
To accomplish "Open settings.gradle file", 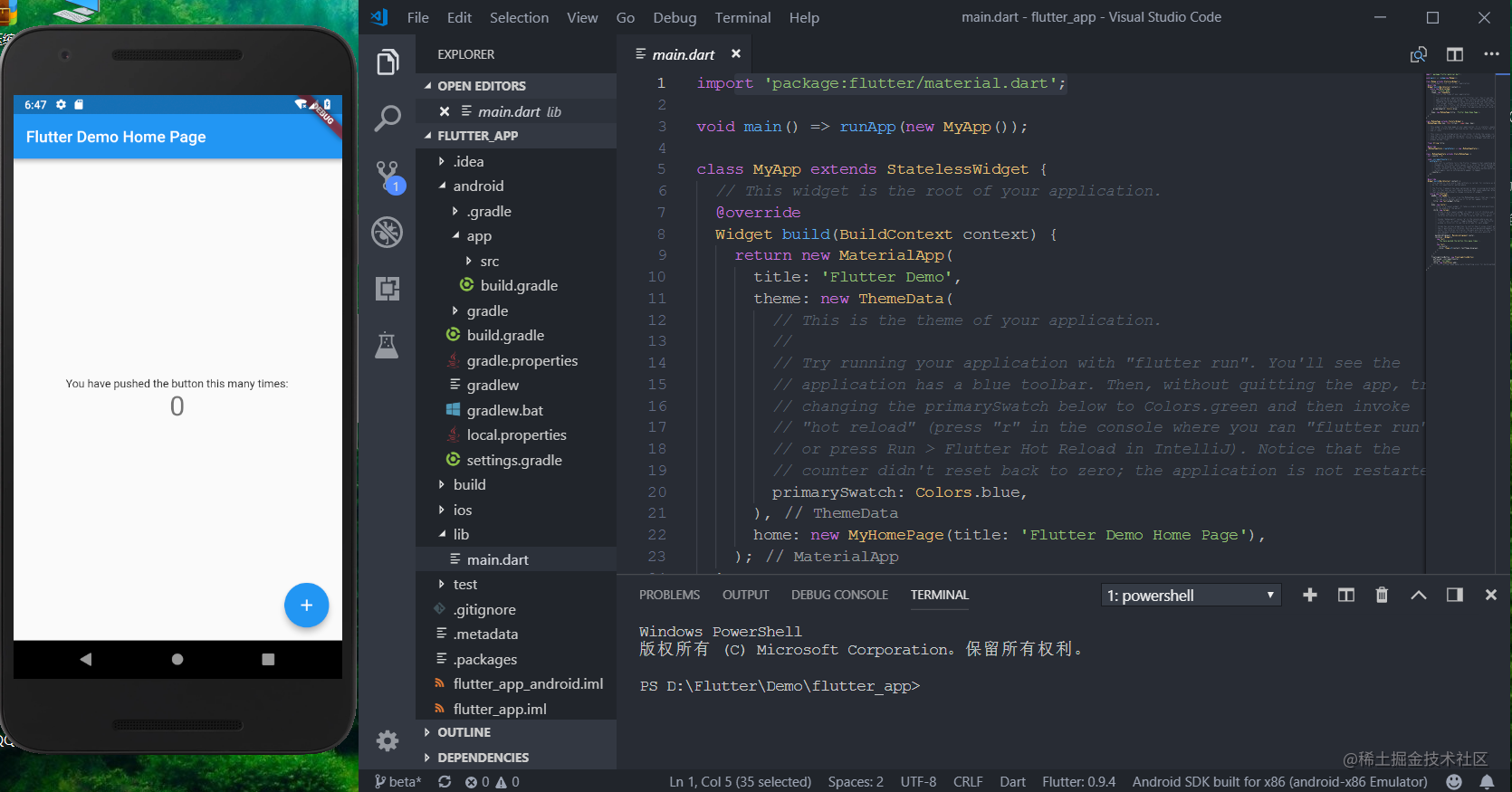I will [514, 460].
